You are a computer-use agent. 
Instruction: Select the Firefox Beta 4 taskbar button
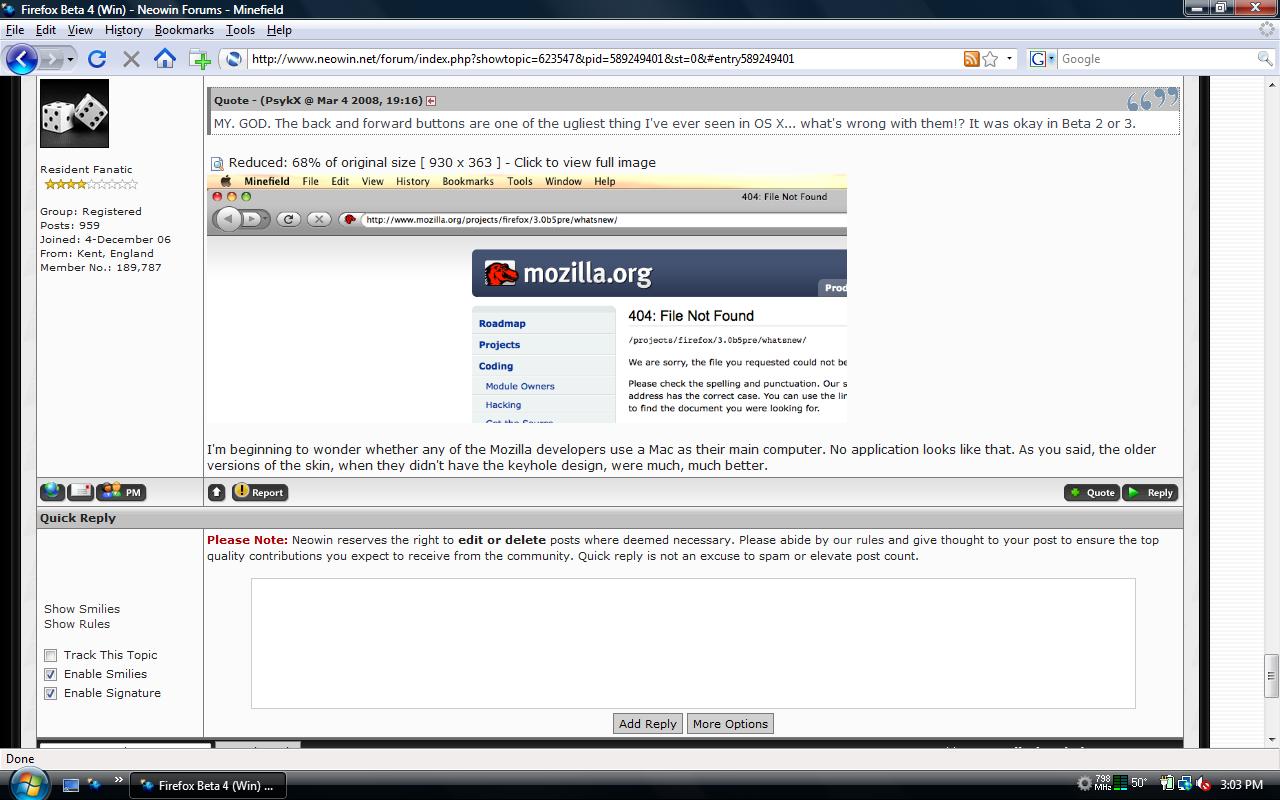click(x=208, y=785)
